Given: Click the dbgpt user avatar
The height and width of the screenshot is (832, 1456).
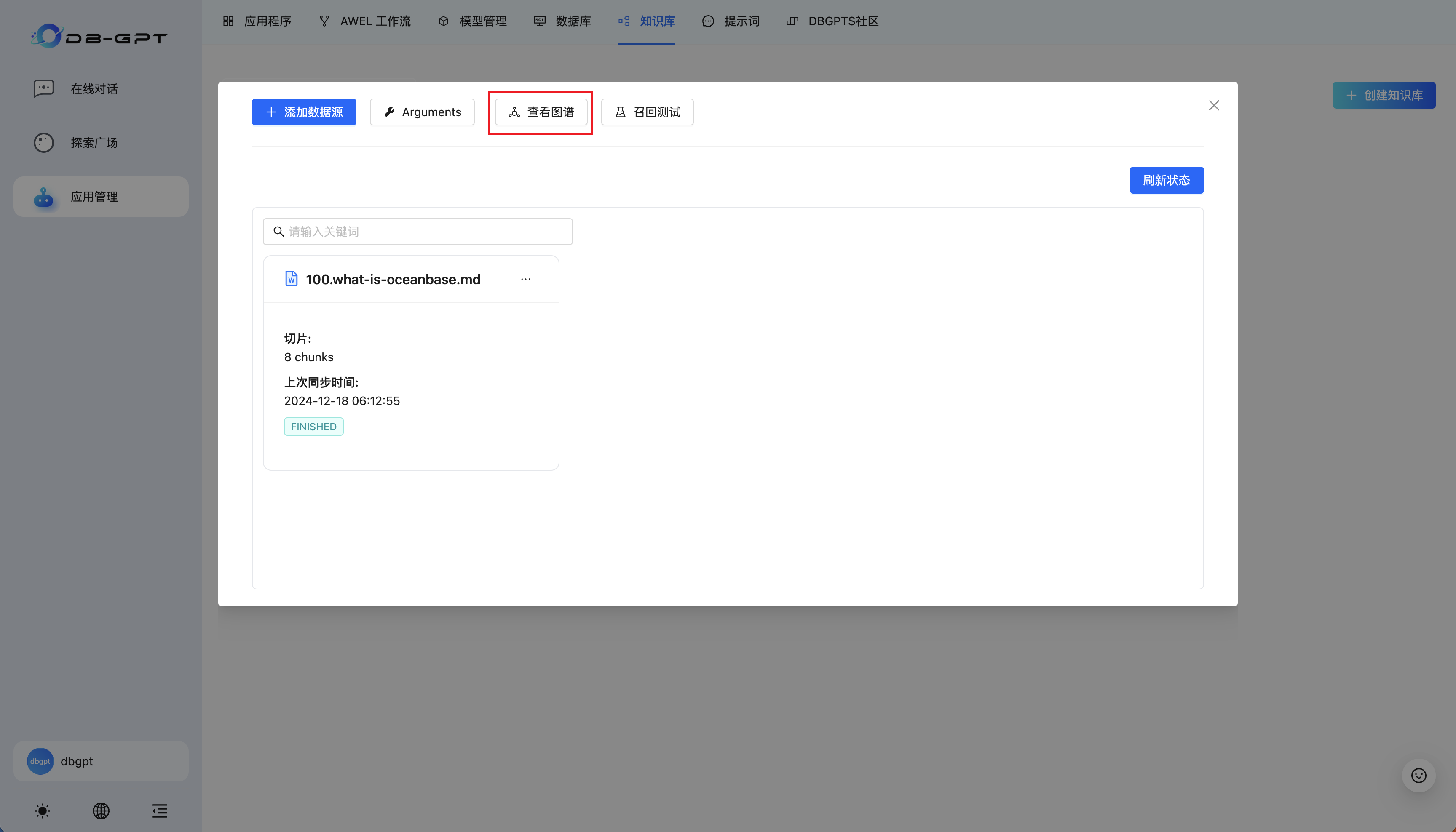Looking at the screenshot, I should pos(40,761).
